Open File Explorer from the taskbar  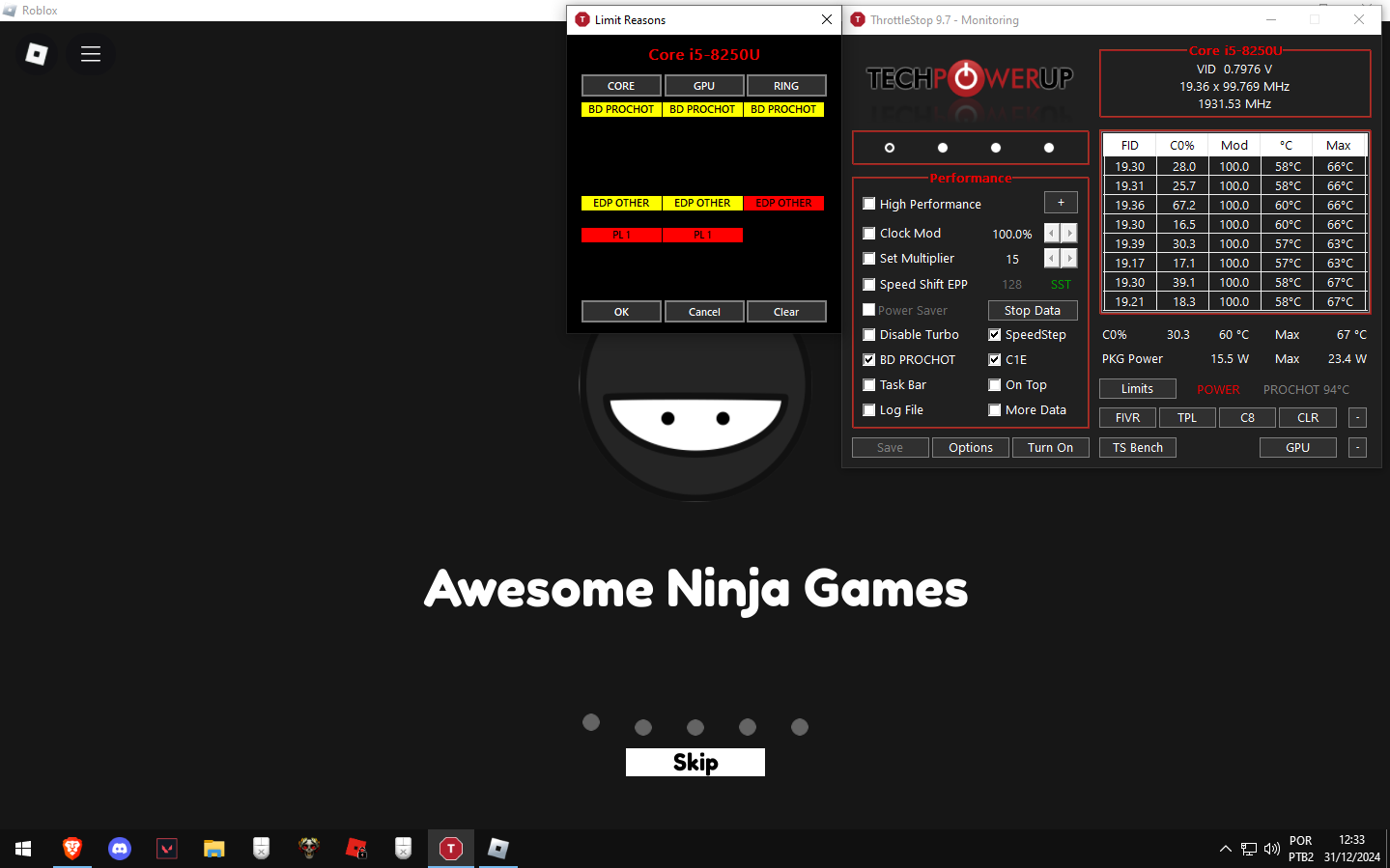tap(214, 849)
